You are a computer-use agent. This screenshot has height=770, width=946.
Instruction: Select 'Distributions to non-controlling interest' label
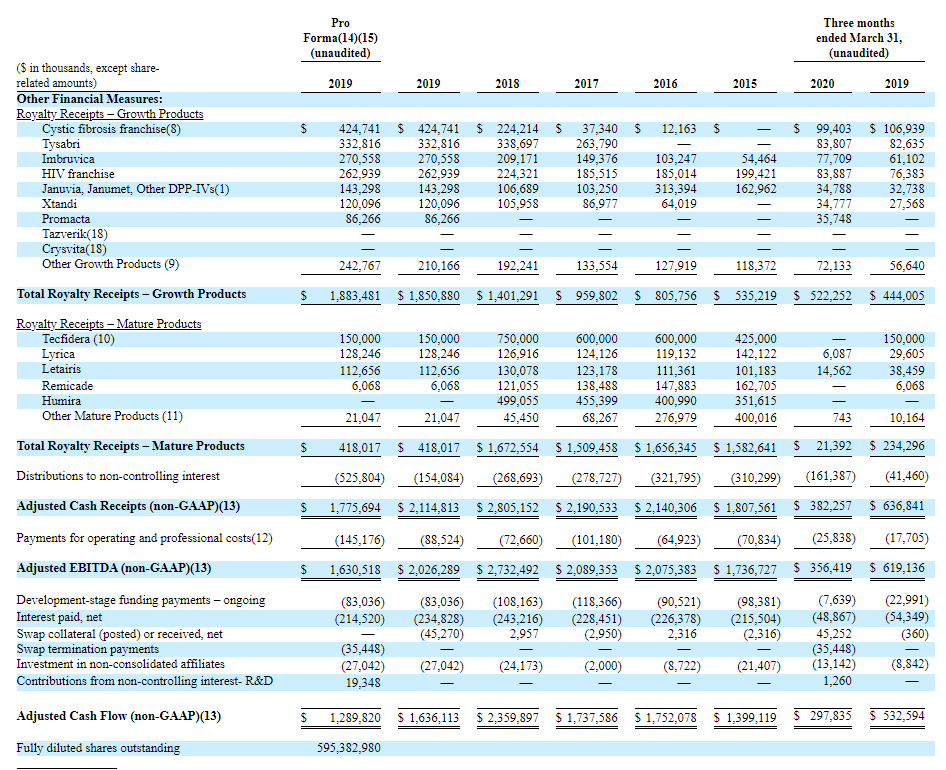[x=118, y=476]
